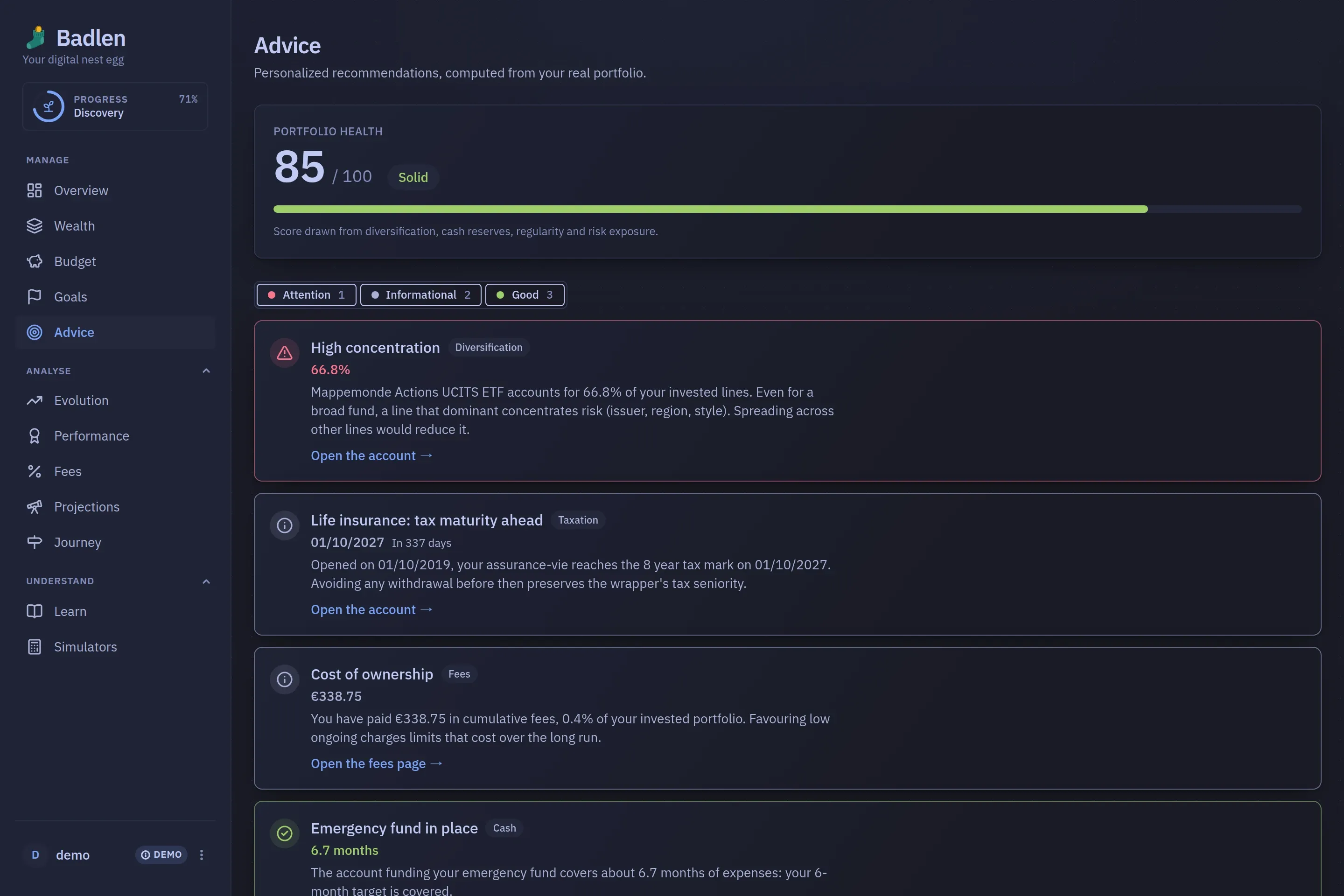This screenshot has width=1344, height=896.
Task: Toggle the Good filter chip
Action: pyautogui.click(x=525, y=295)
